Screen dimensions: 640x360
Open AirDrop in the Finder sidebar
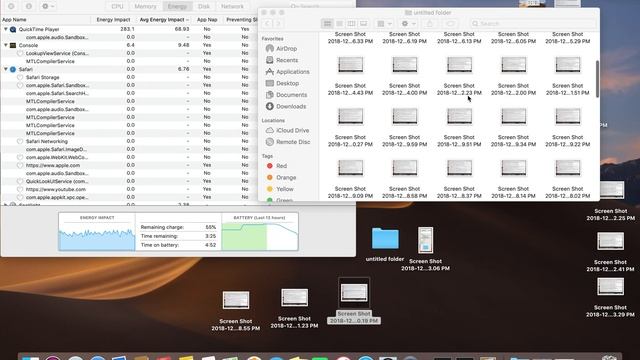tap(287, 49)
